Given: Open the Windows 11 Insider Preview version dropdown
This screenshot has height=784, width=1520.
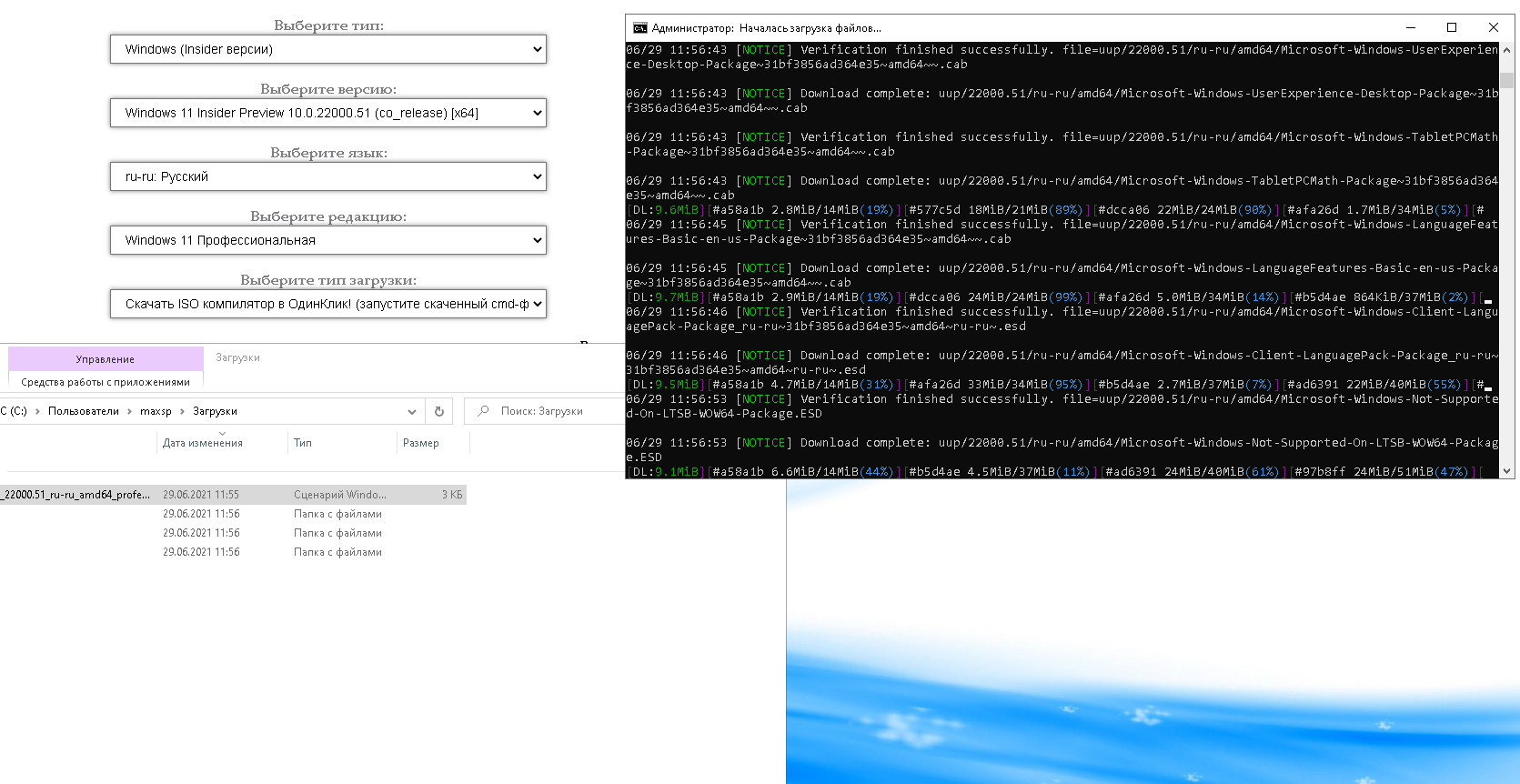Looking at the screenshot, I should 328,113.
